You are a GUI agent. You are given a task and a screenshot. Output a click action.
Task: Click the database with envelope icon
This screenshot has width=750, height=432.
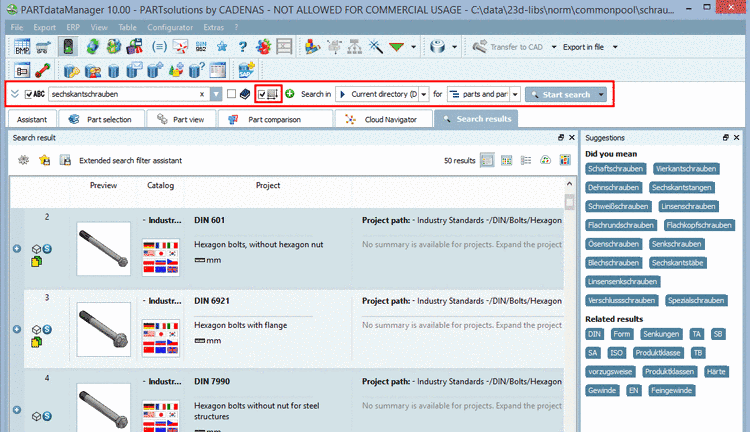(x=134, y=70)
